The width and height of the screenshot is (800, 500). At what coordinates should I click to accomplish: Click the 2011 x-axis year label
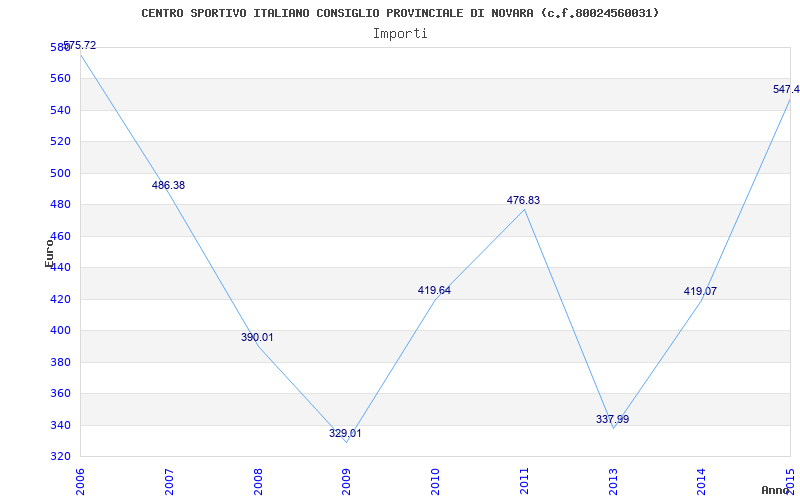coord(524,481)
